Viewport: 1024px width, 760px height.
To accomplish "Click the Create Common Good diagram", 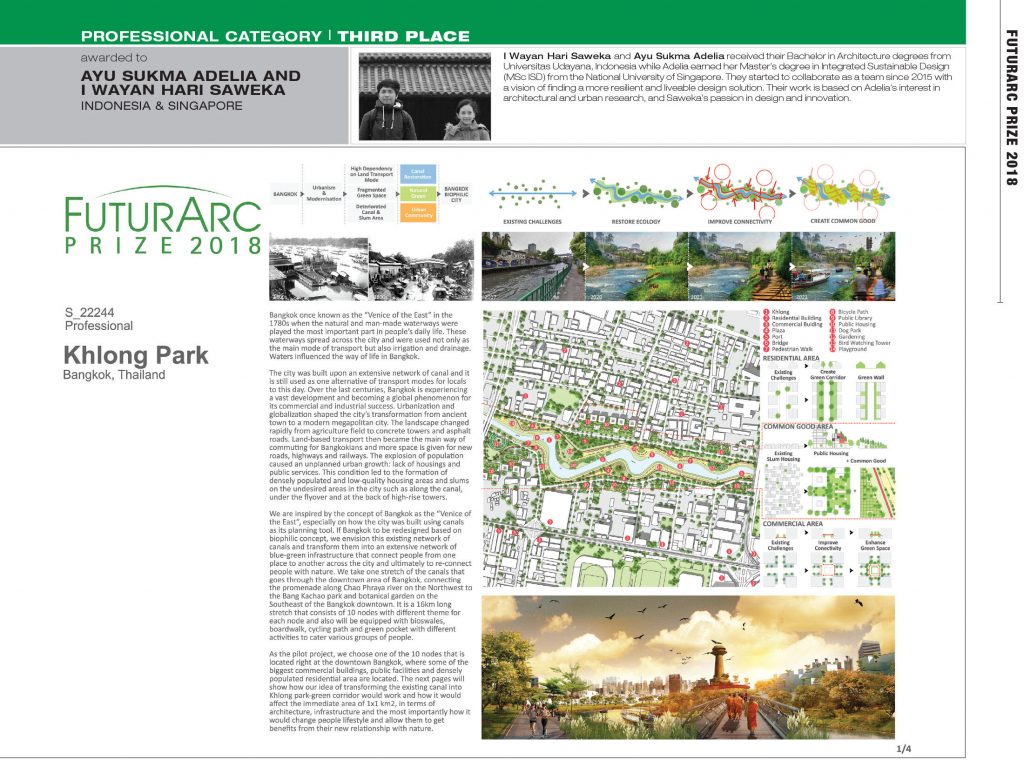I will (843, 193).
